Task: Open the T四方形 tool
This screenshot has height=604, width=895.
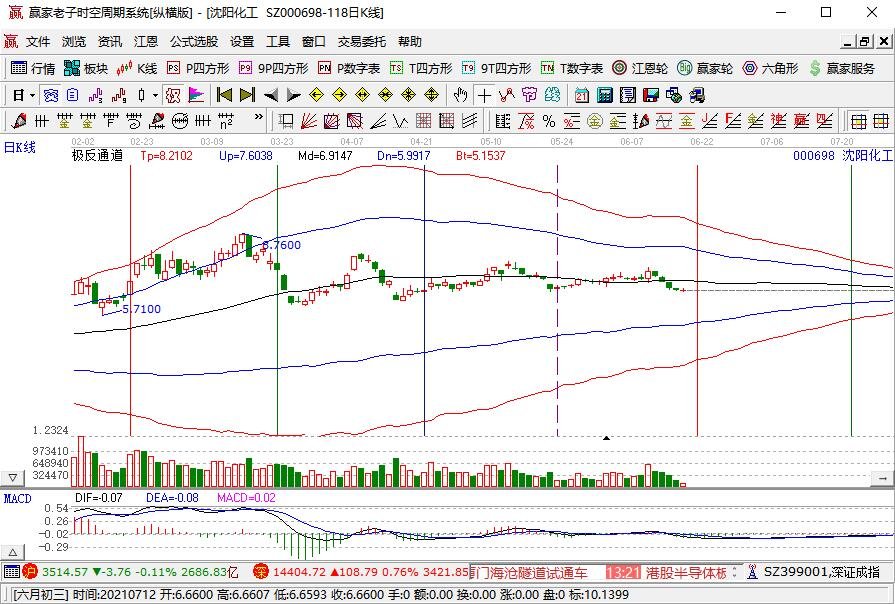Action: click(x=421, y=69)
